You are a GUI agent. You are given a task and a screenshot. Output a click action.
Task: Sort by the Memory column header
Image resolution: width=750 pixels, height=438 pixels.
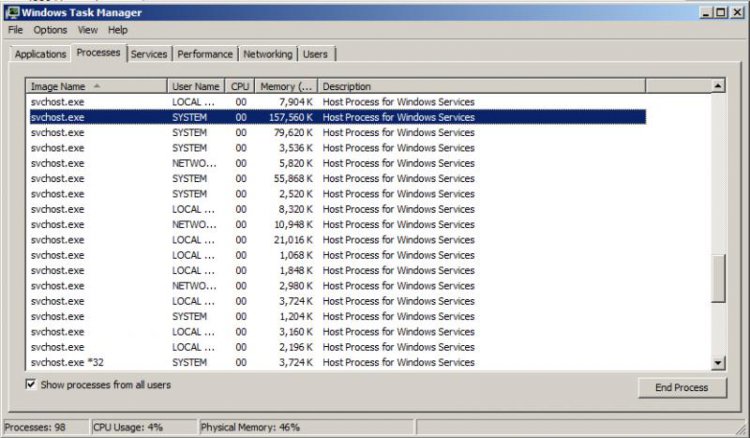point(286,87)
